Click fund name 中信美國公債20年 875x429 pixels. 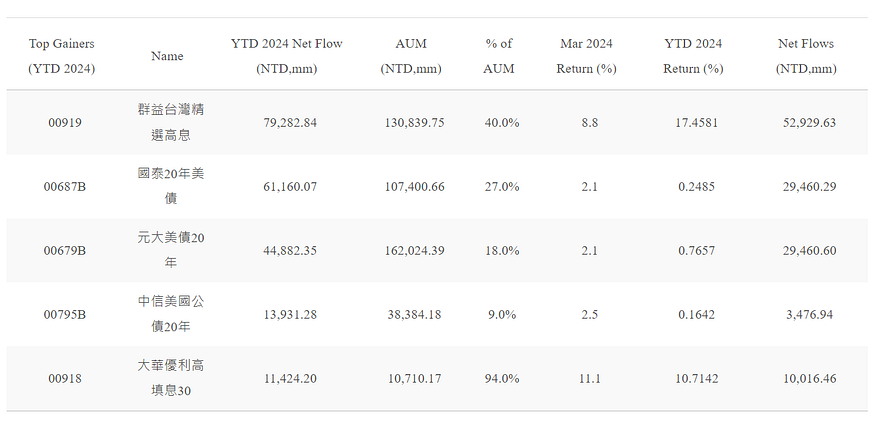click(x=171, y=314)
